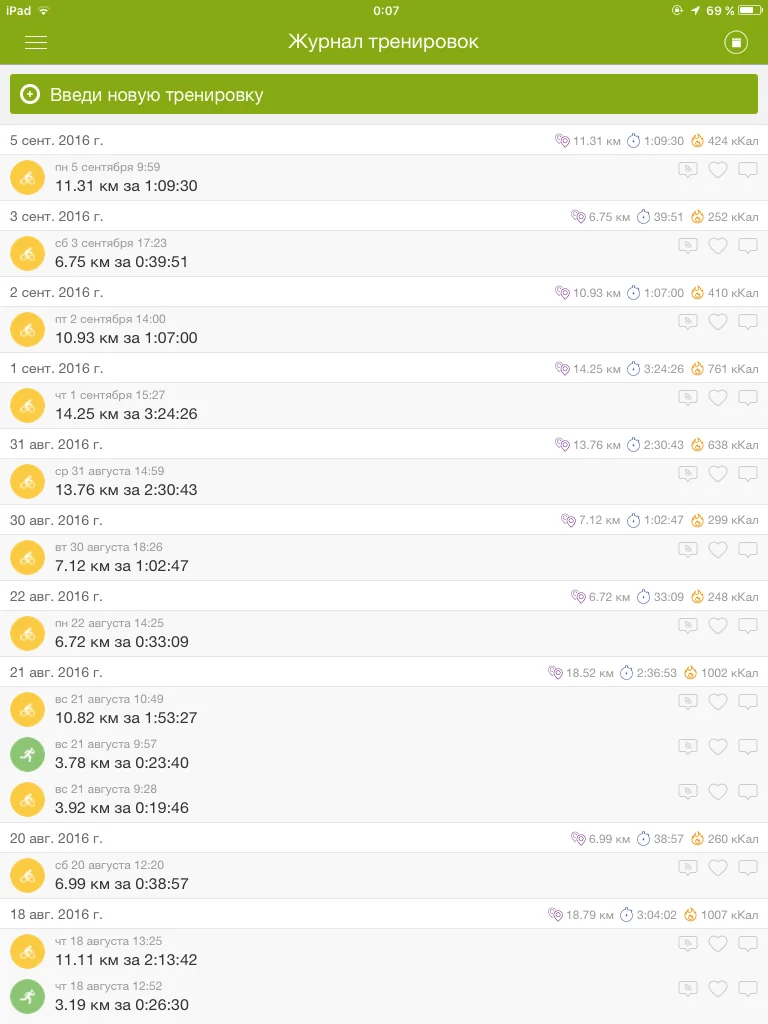Open the 3.92 км за 0:19:46 entry

coord(122,808)
